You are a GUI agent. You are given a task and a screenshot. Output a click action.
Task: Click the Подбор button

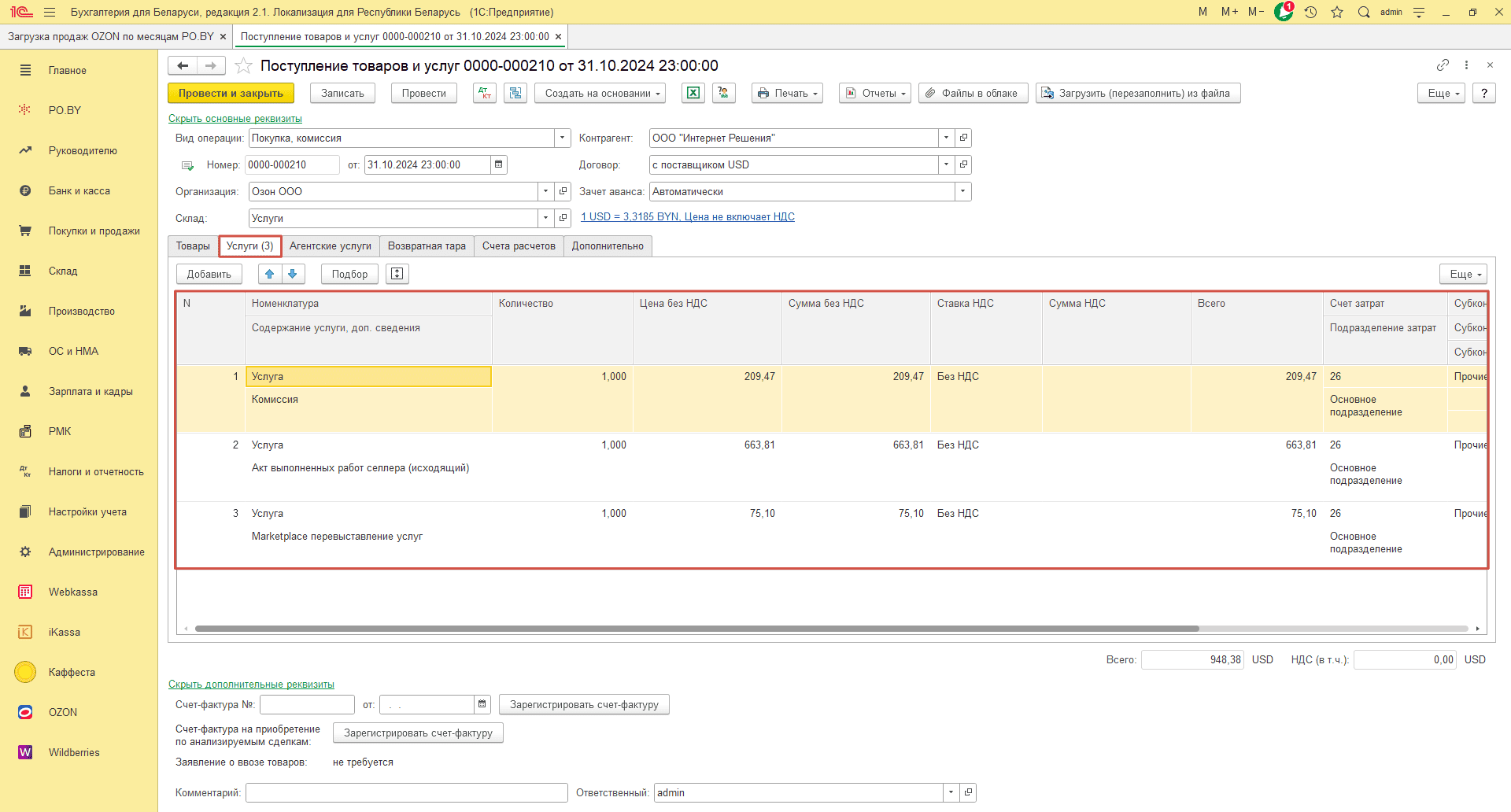click(349, 274)
